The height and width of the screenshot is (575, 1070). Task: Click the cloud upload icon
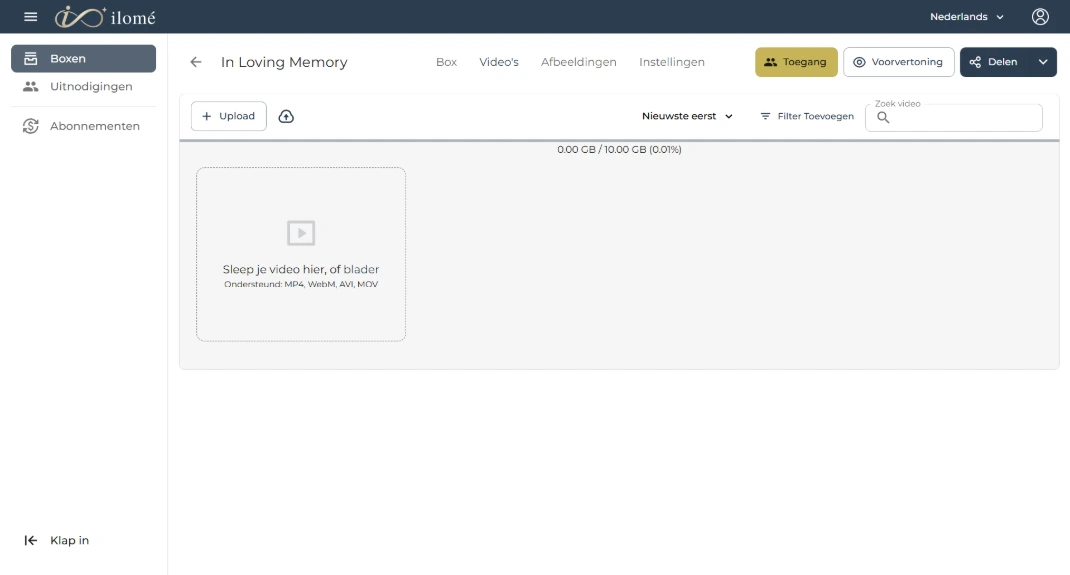[286, 117]
